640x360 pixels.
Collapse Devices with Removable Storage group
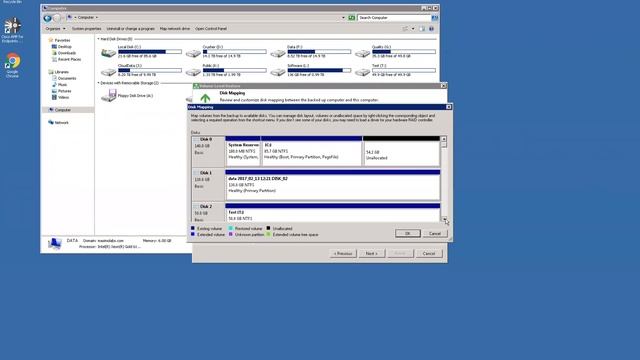[x=98, y=83]
